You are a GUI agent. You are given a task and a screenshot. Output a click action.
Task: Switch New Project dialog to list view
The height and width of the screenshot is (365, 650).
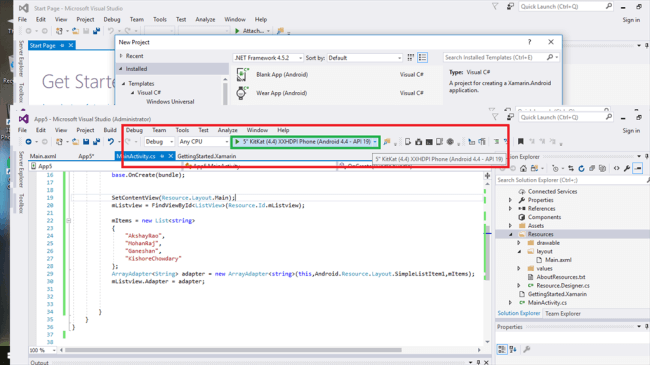tap(422, 58)
